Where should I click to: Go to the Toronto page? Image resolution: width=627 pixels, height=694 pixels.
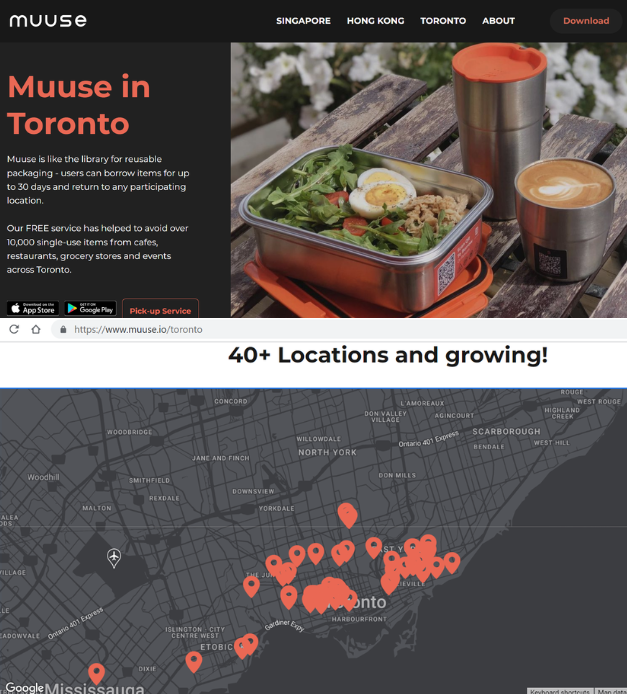point(443,21)
